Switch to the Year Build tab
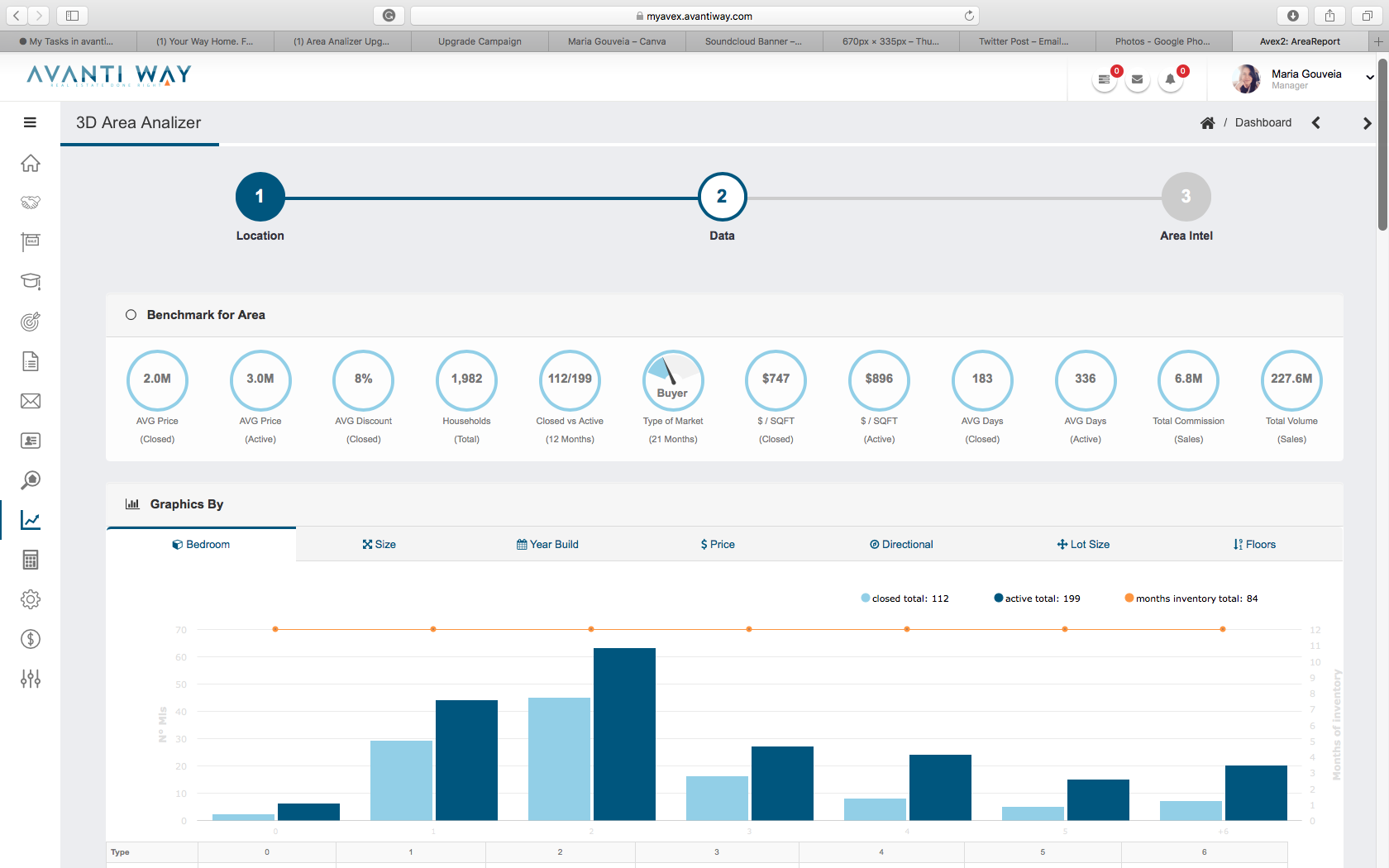 pos(547,544)
